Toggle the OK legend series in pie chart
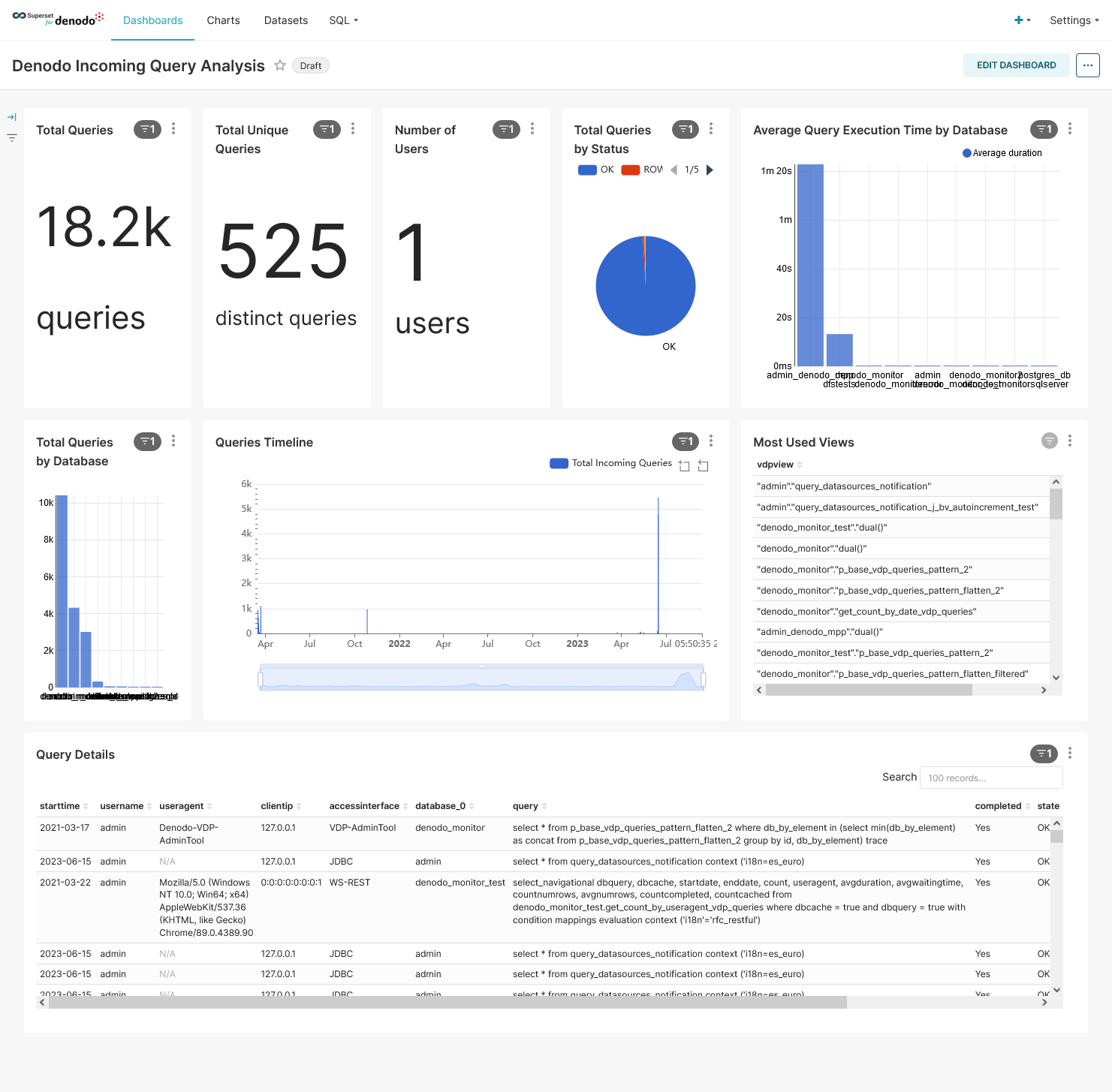This screenshot has height=1092, width=1112. pyautogui.click(x=596, y=170)
